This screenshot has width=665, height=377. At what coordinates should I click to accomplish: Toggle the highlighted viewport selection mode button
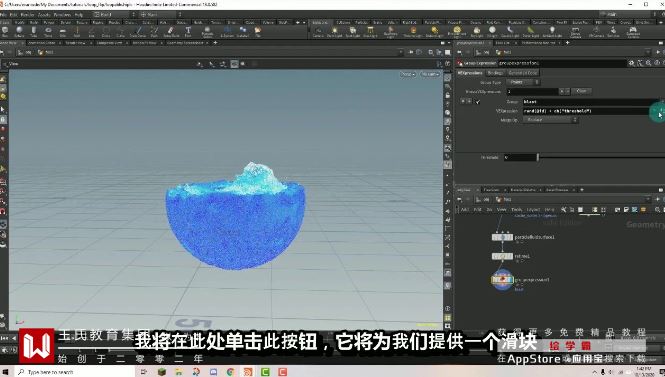(x=234, y=64)
